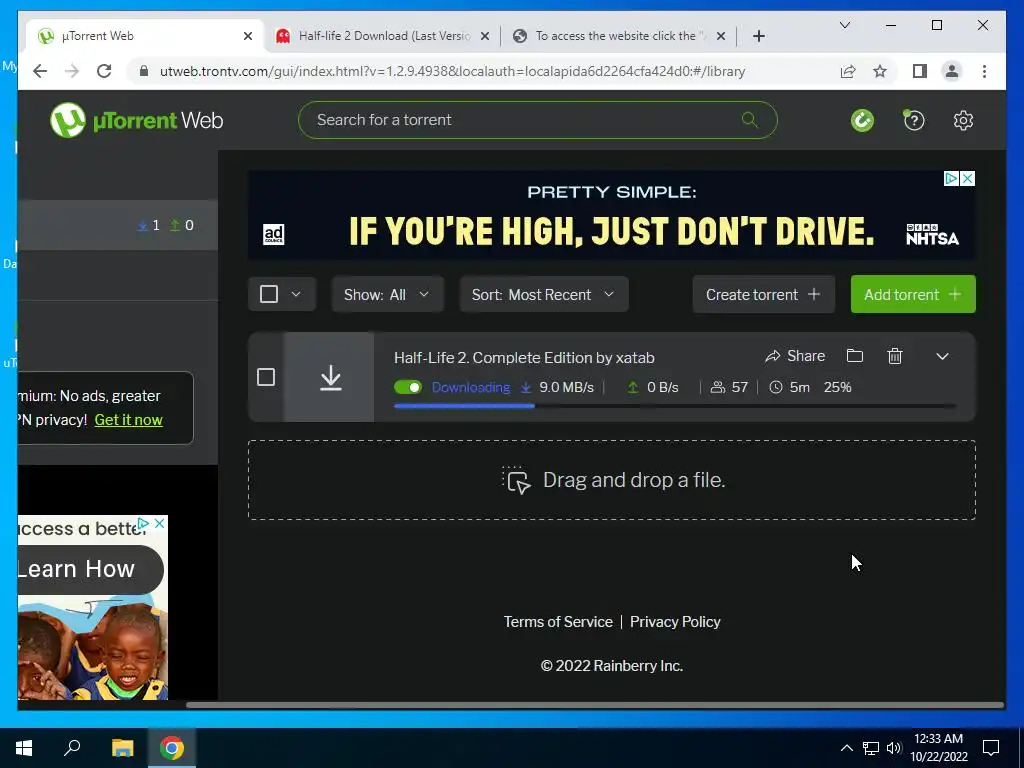Click the sidebar download count '1' indicator
The image size is (1024, 768).
coord(149,225)
